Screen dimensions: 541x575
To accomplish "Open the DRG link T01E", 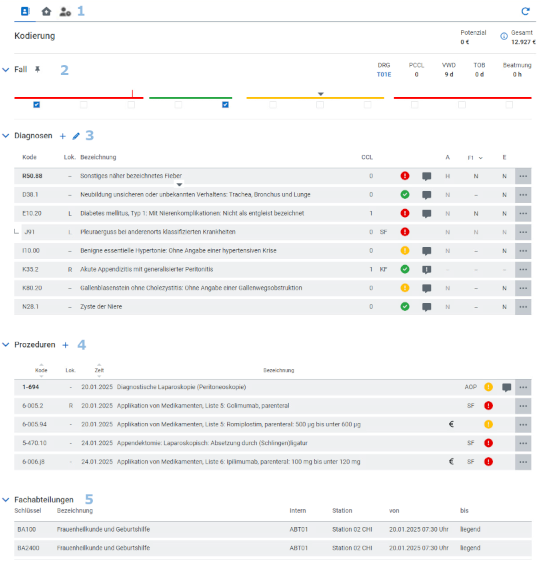I will 384,74.
